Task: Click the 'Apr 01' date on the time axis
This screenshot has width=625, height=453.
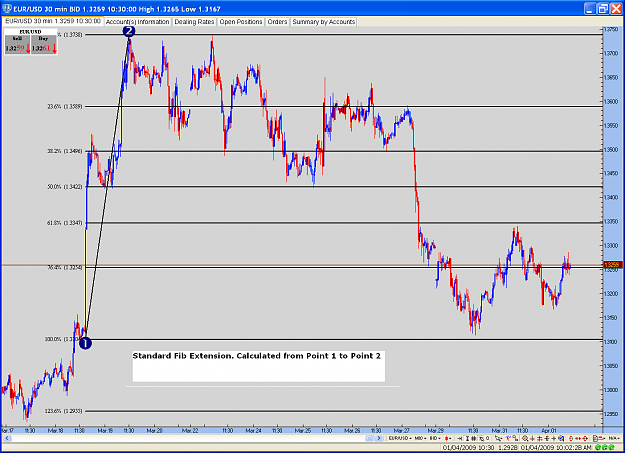Action: 549,431
